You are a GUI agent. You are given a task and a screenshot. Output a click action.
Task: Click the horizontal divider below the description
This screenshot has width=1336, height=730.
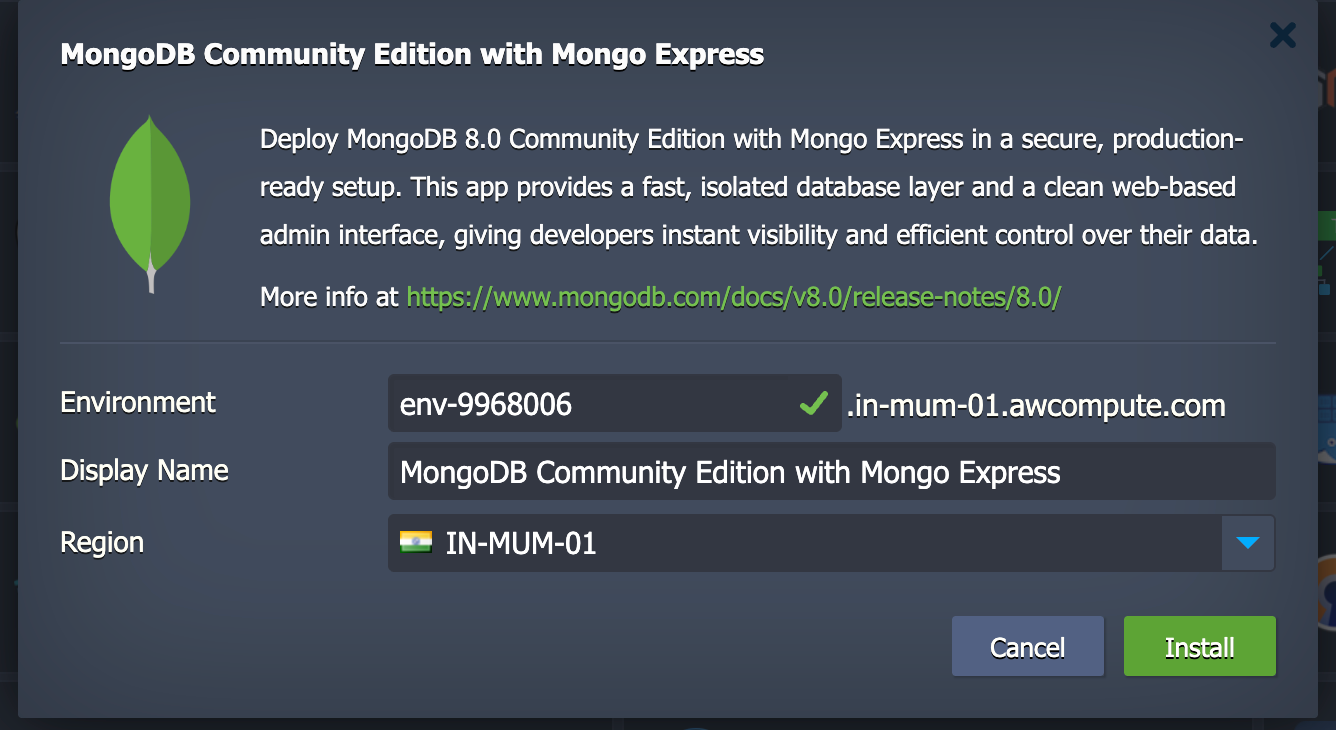(667, 343)
